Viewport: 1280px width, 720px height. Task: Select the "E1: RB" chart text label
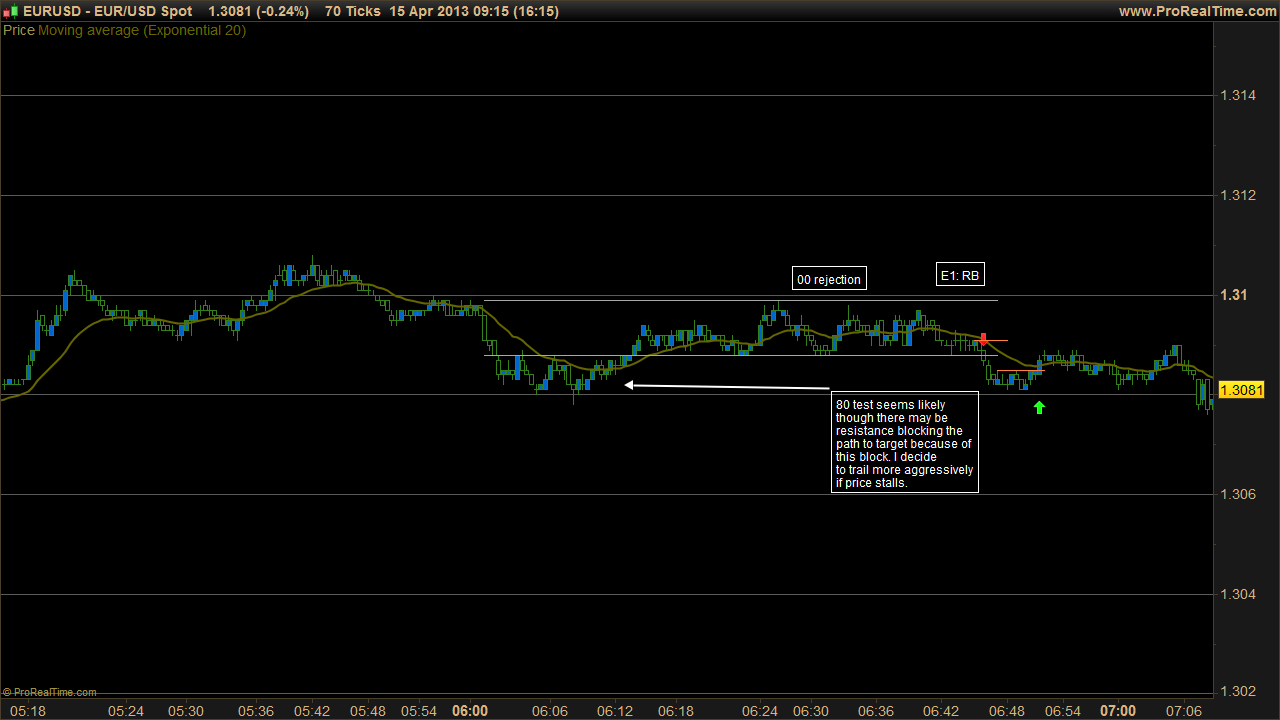(x=960, y=275)
